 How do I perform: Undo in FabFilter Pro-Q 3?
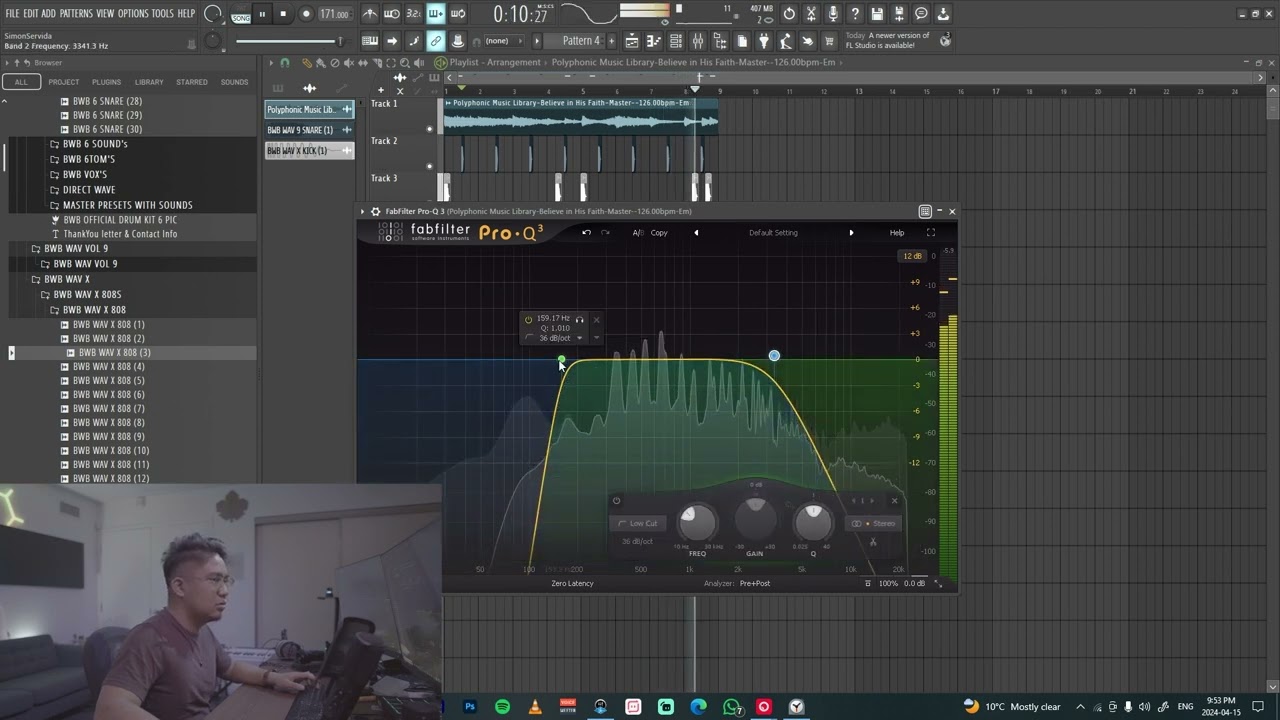pos(586,233)
